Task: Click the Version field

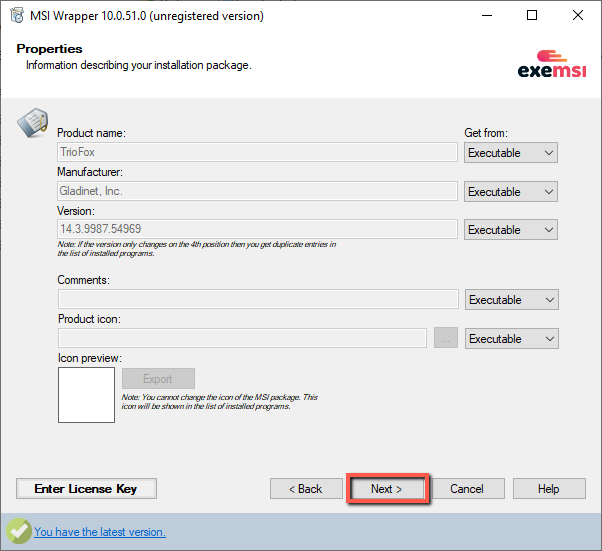Action: point(257,229)
